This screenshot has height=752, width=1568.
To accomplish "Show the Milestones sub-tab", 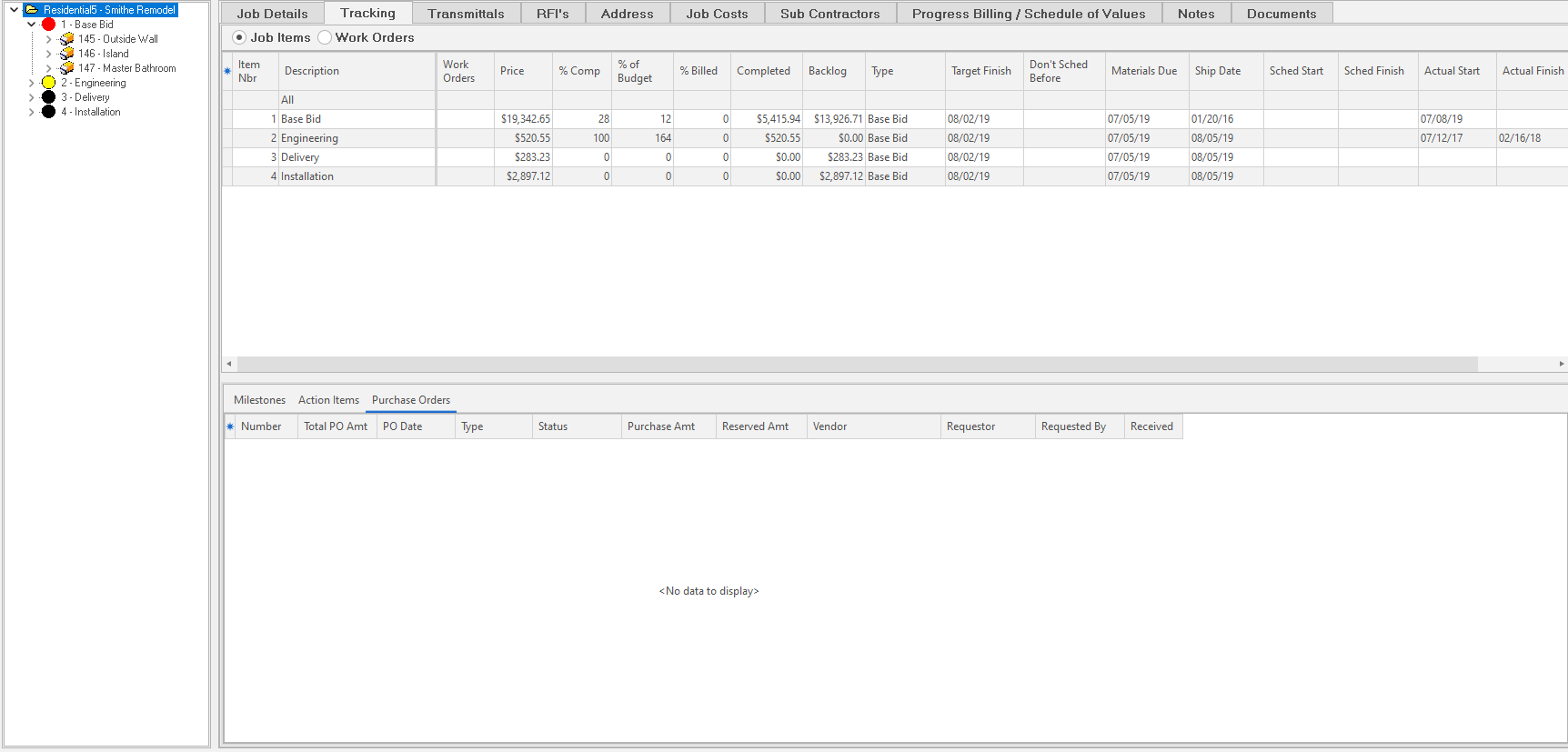I will coord(259,400).
